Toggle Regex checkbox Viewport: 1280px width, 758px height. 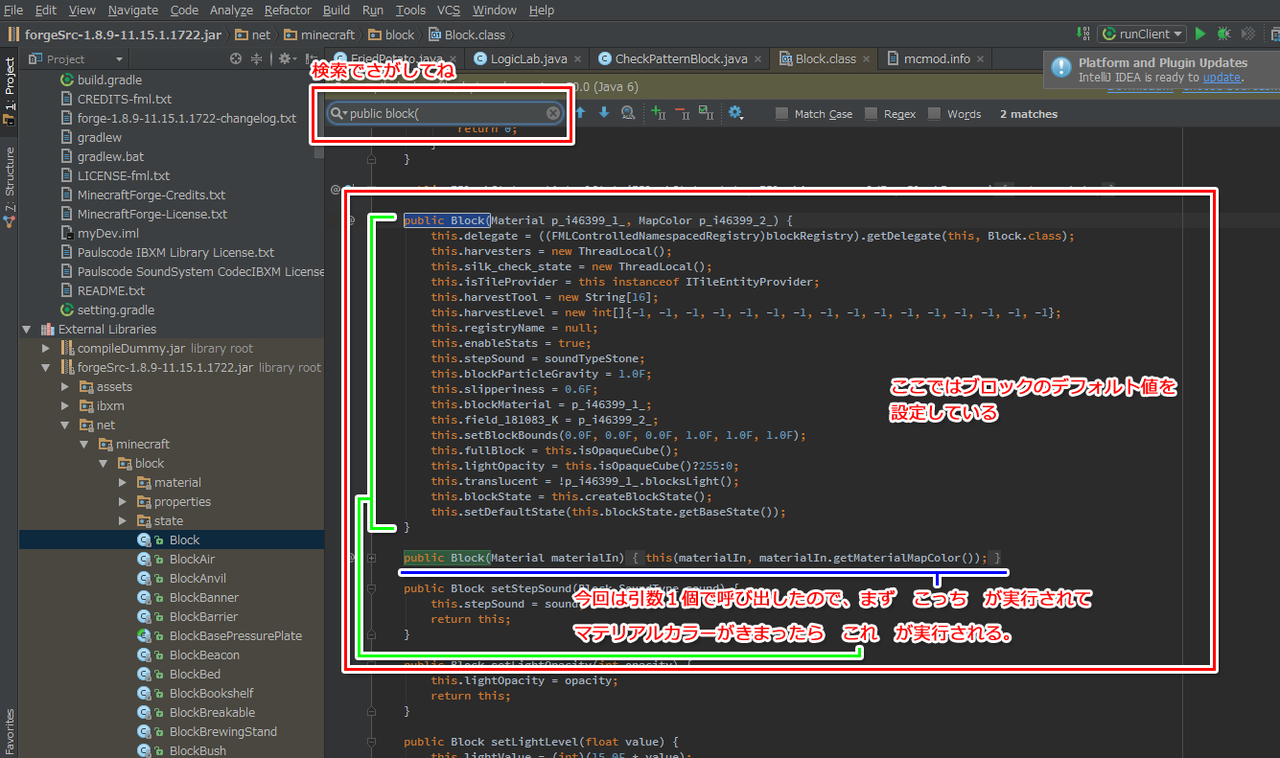pos(871,114)
